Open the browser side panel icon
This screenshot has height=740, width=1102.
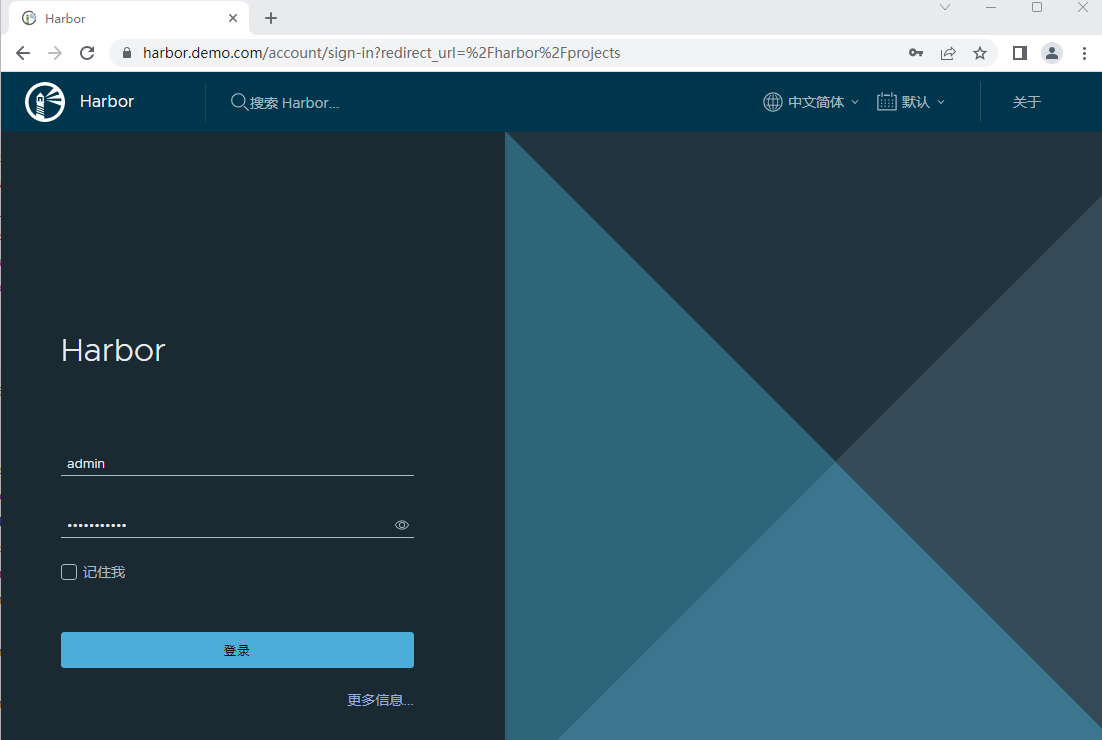point(1020,53)
